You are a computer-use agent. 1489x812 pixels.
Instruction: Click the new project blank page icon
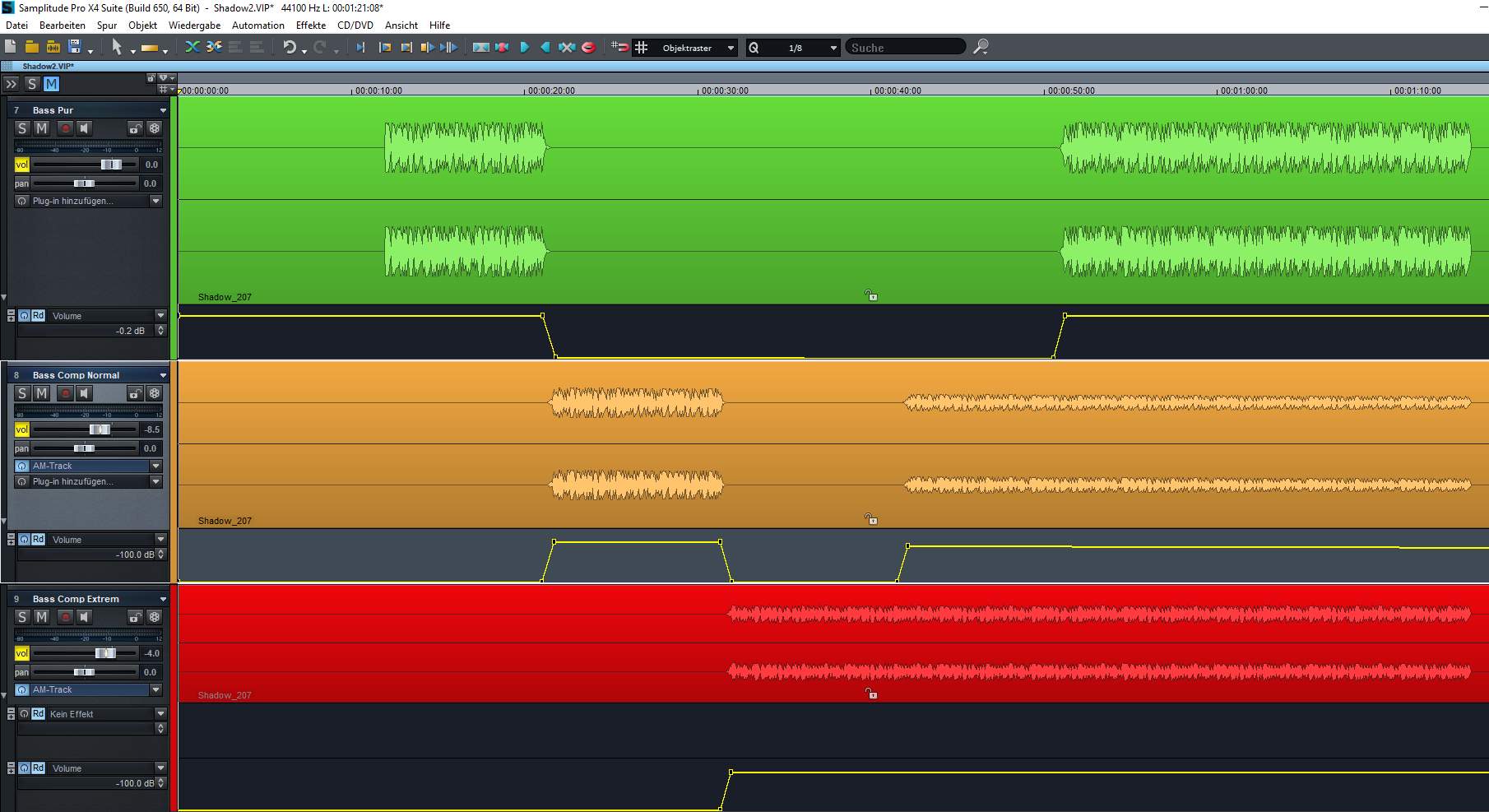point(11,47)
